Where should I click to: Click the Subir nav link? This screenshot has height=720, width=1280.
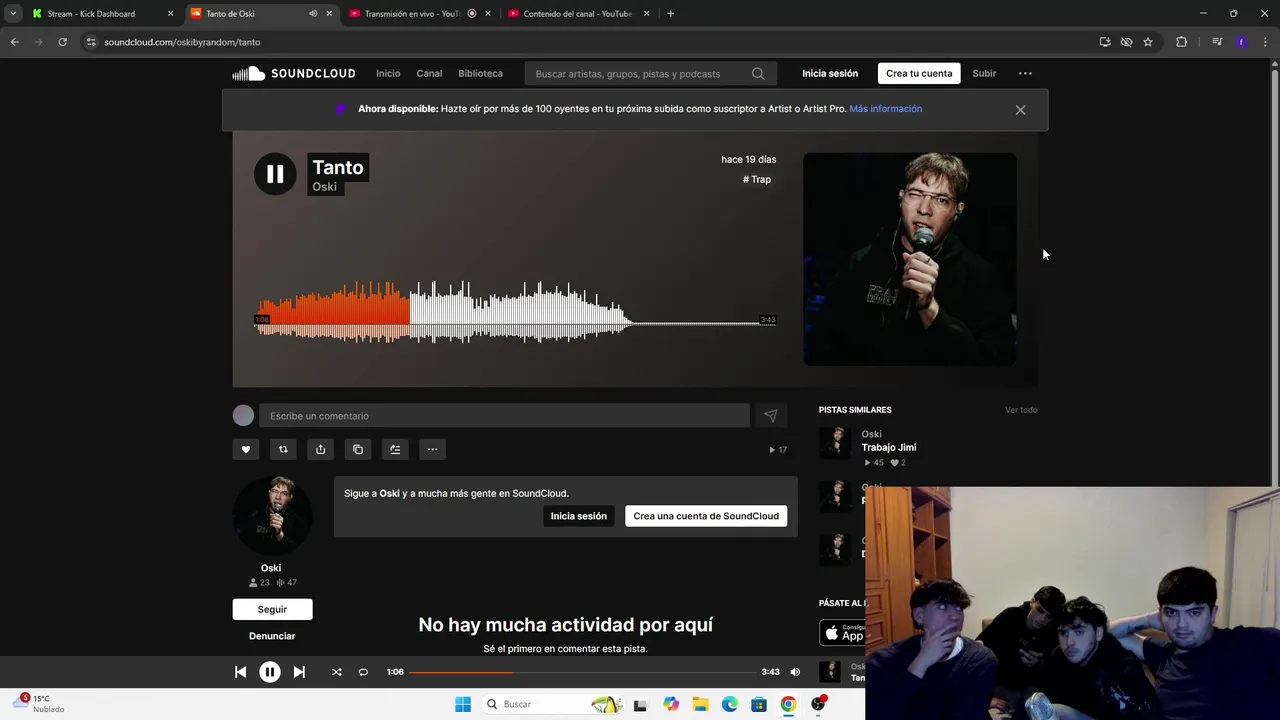(x=984, y=73)
